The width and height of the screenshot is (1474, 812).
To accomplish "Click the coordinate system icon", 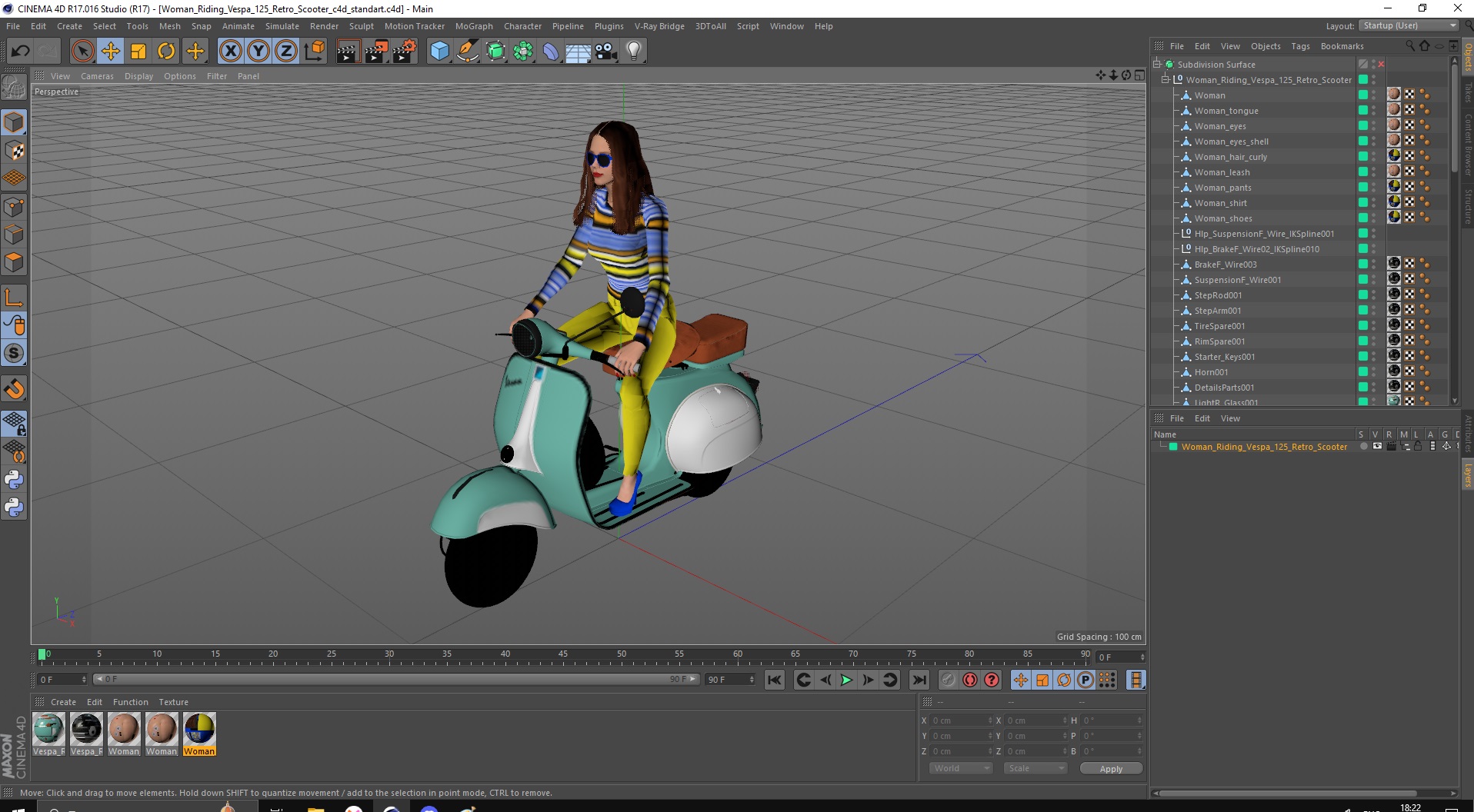I will click(314, 52).
